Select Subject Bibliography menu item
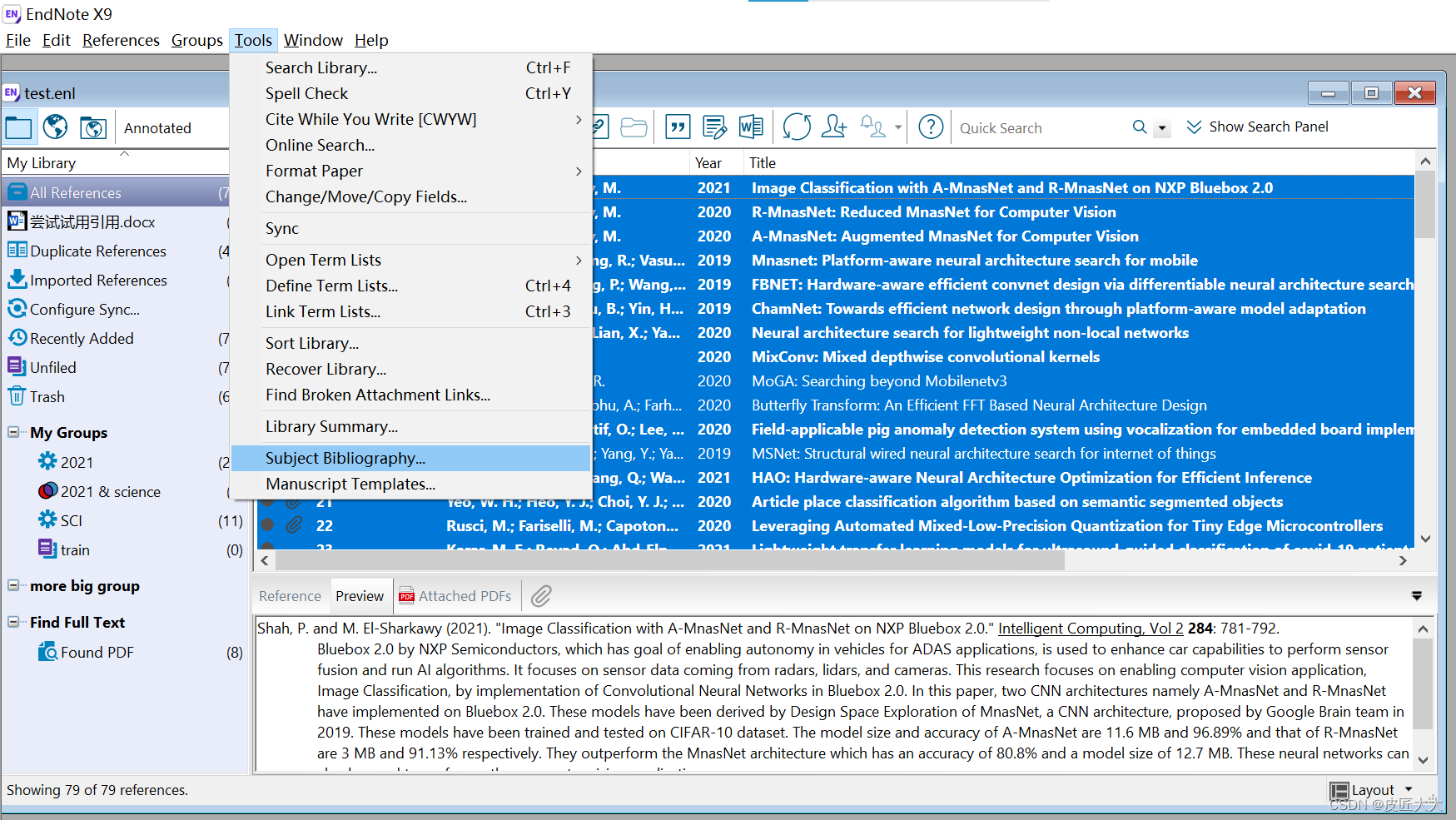Image resolution: width=1456 pixels, height=820 pixels. (410, 458)
